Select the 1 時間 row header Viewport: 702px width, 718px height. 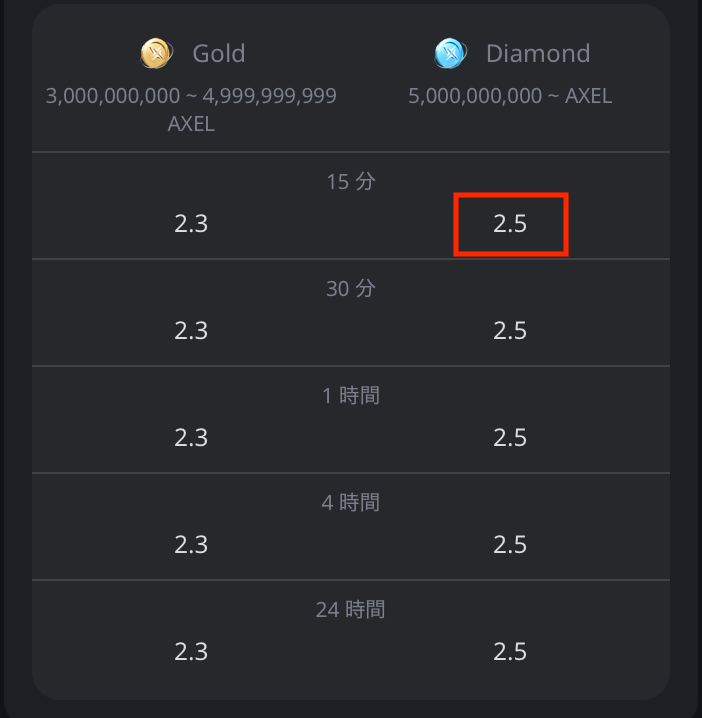(351, 395)
